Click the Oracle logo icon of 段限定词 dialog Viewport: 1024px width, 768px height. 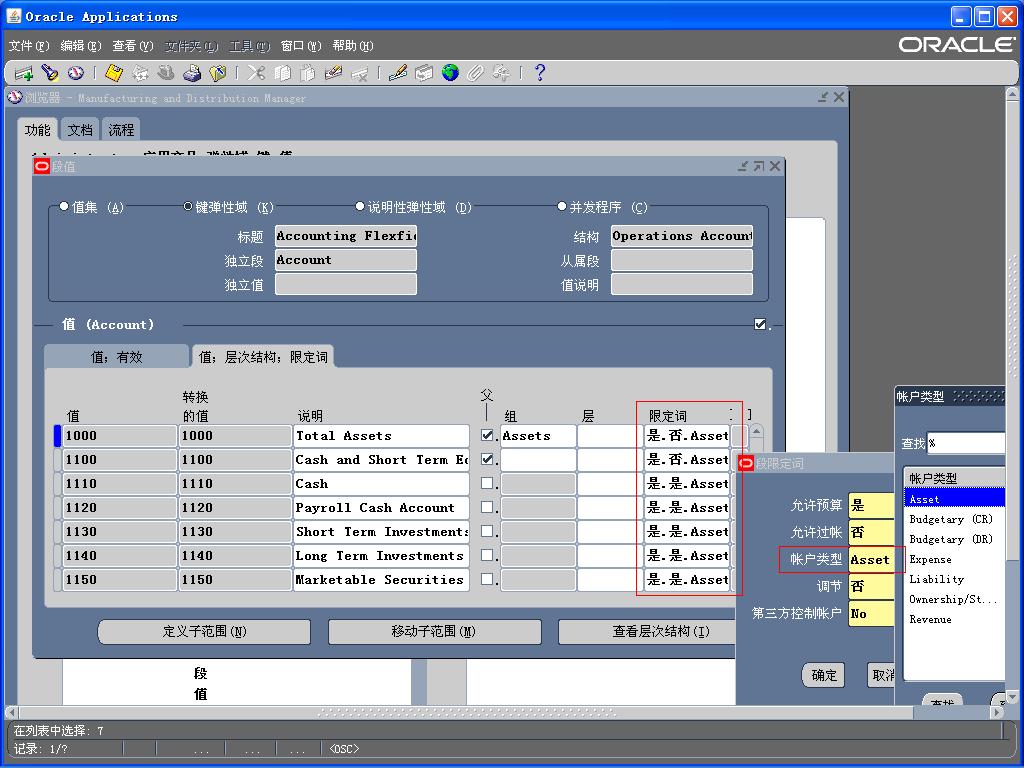(746, 464)
